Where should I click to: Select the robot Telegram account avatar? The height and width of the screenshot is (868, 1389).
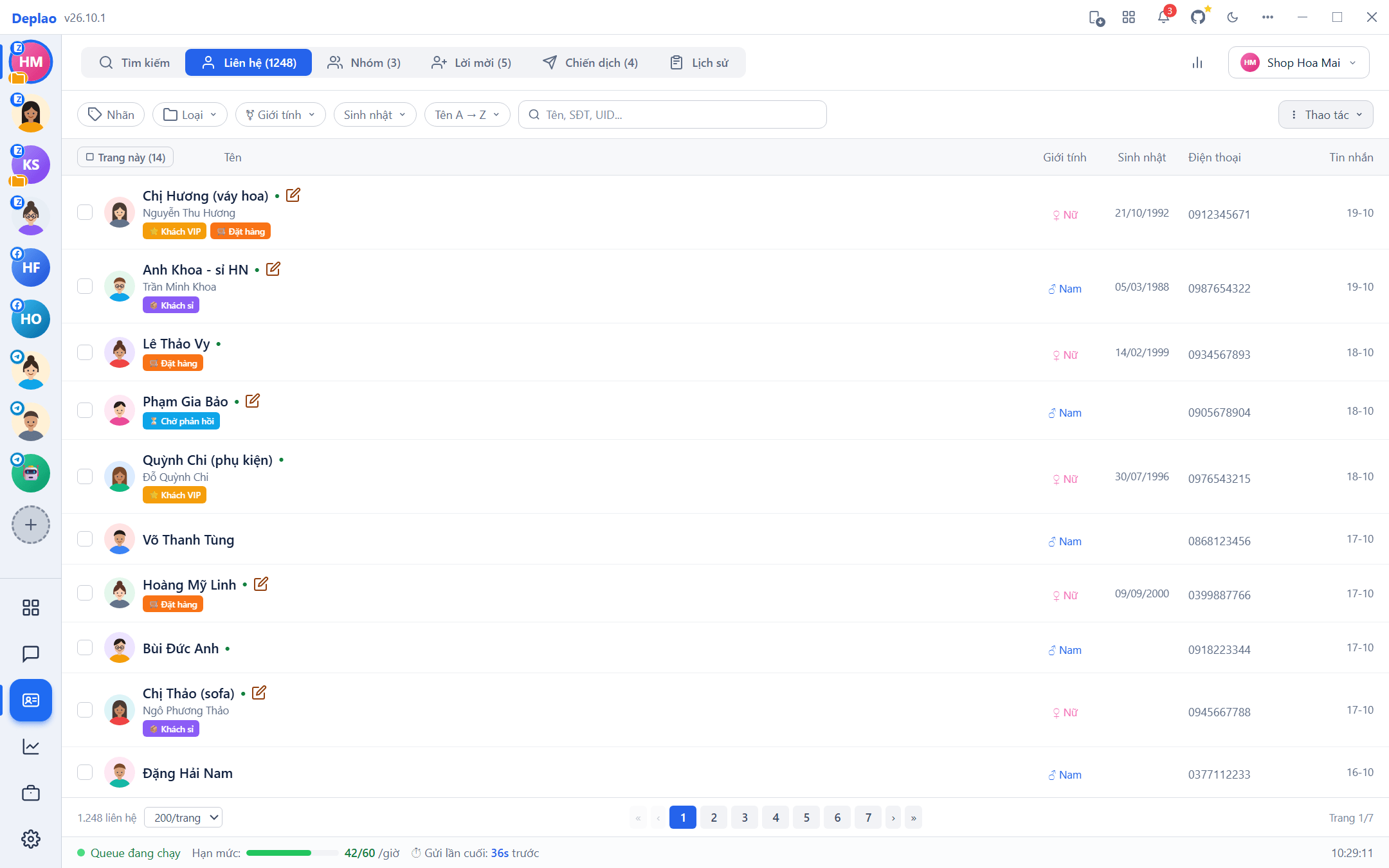click(31, 473)
